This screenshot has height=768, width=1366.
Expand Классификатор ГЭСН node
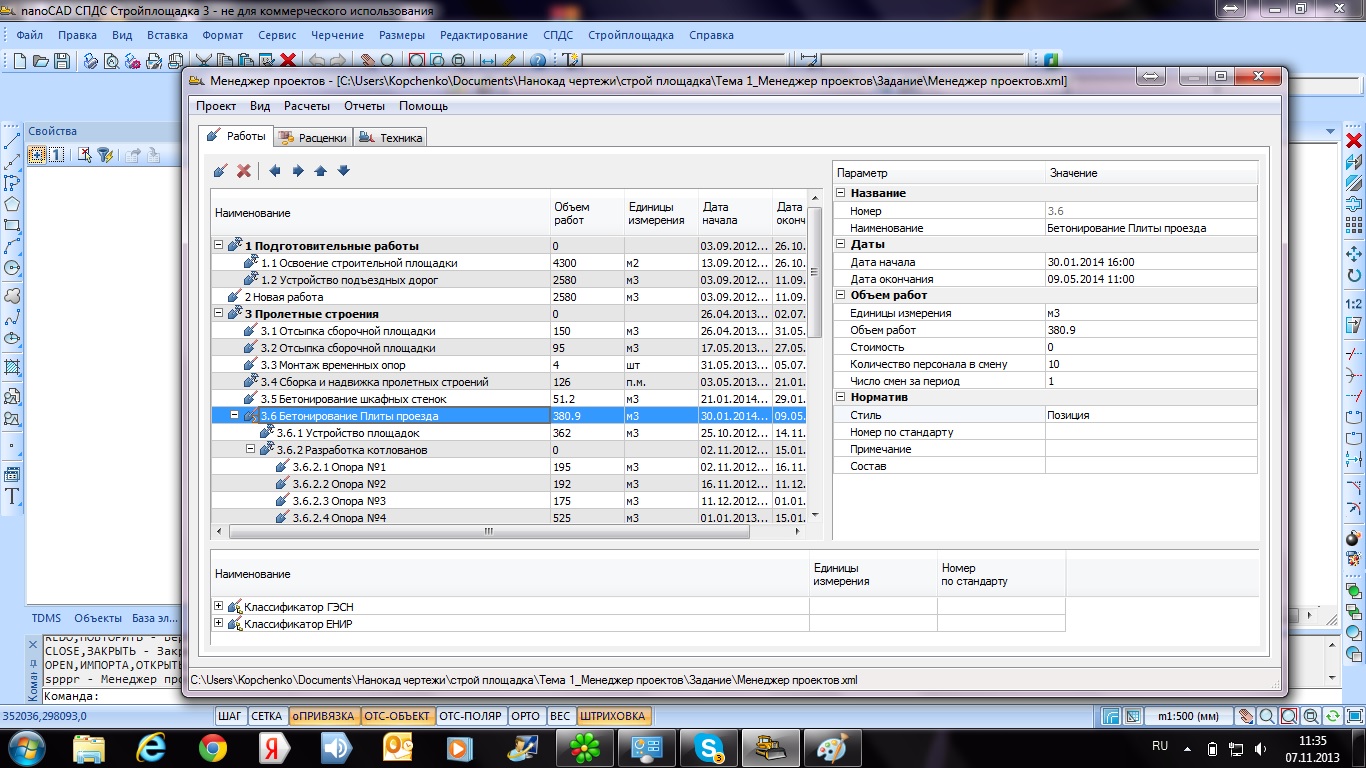tap(219, 607)
